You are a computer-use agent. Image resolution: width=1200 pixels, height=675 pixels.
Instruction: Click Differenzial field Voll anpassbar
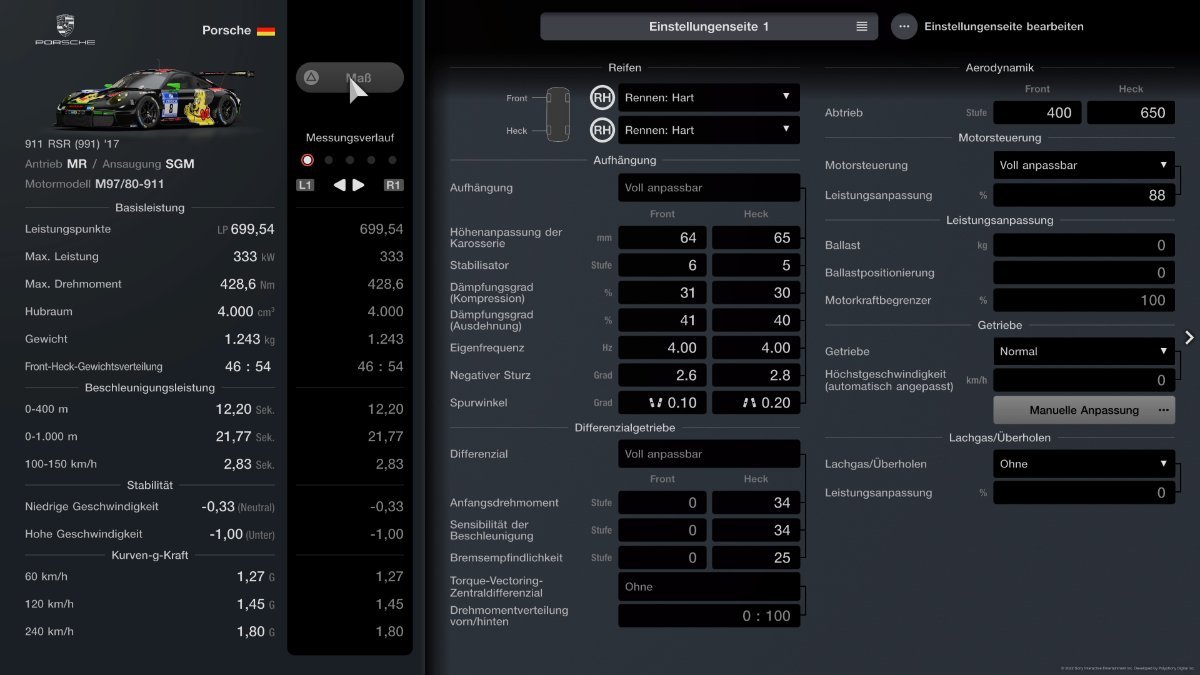pos(709,454)
